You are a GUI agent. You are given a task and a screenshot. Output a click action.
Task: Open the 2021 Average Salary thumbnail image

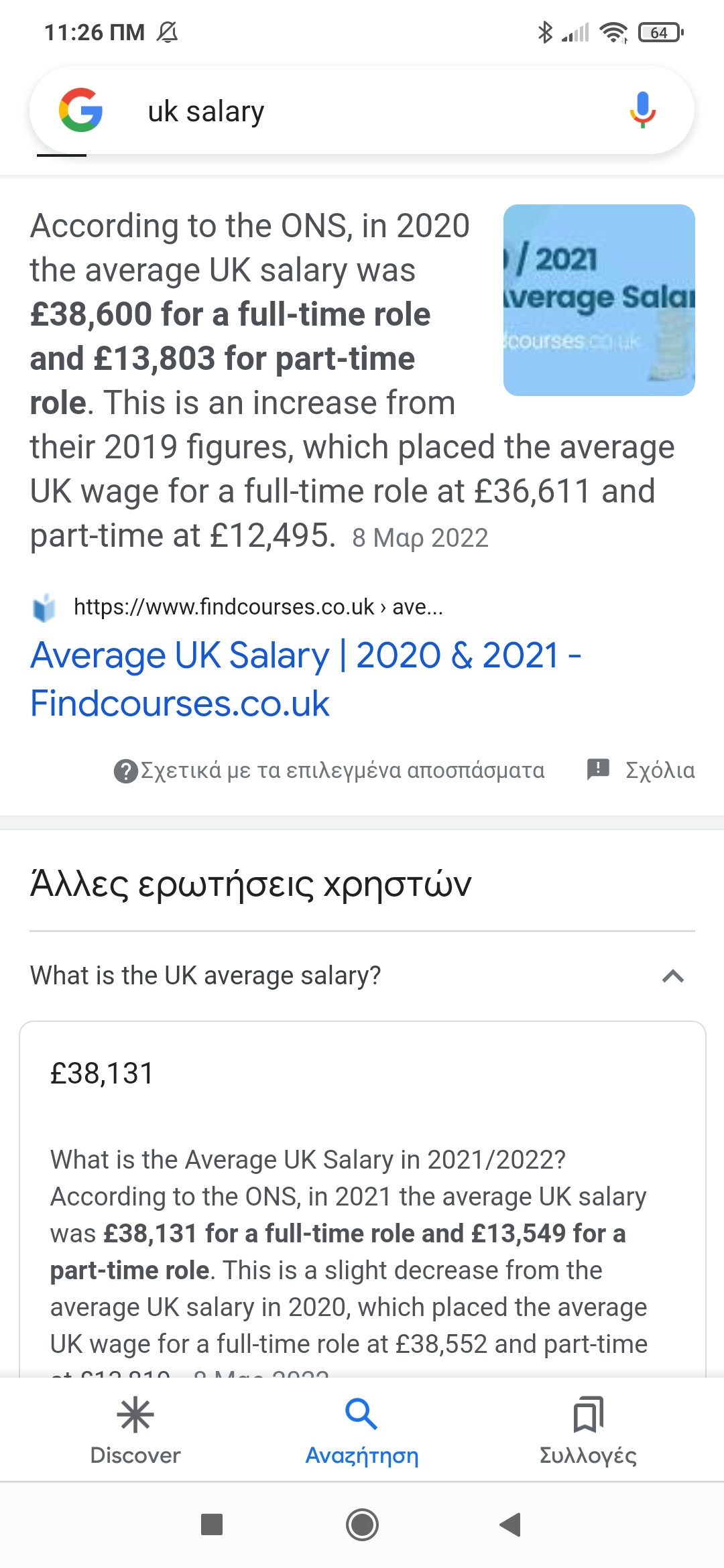click(599, 300)
